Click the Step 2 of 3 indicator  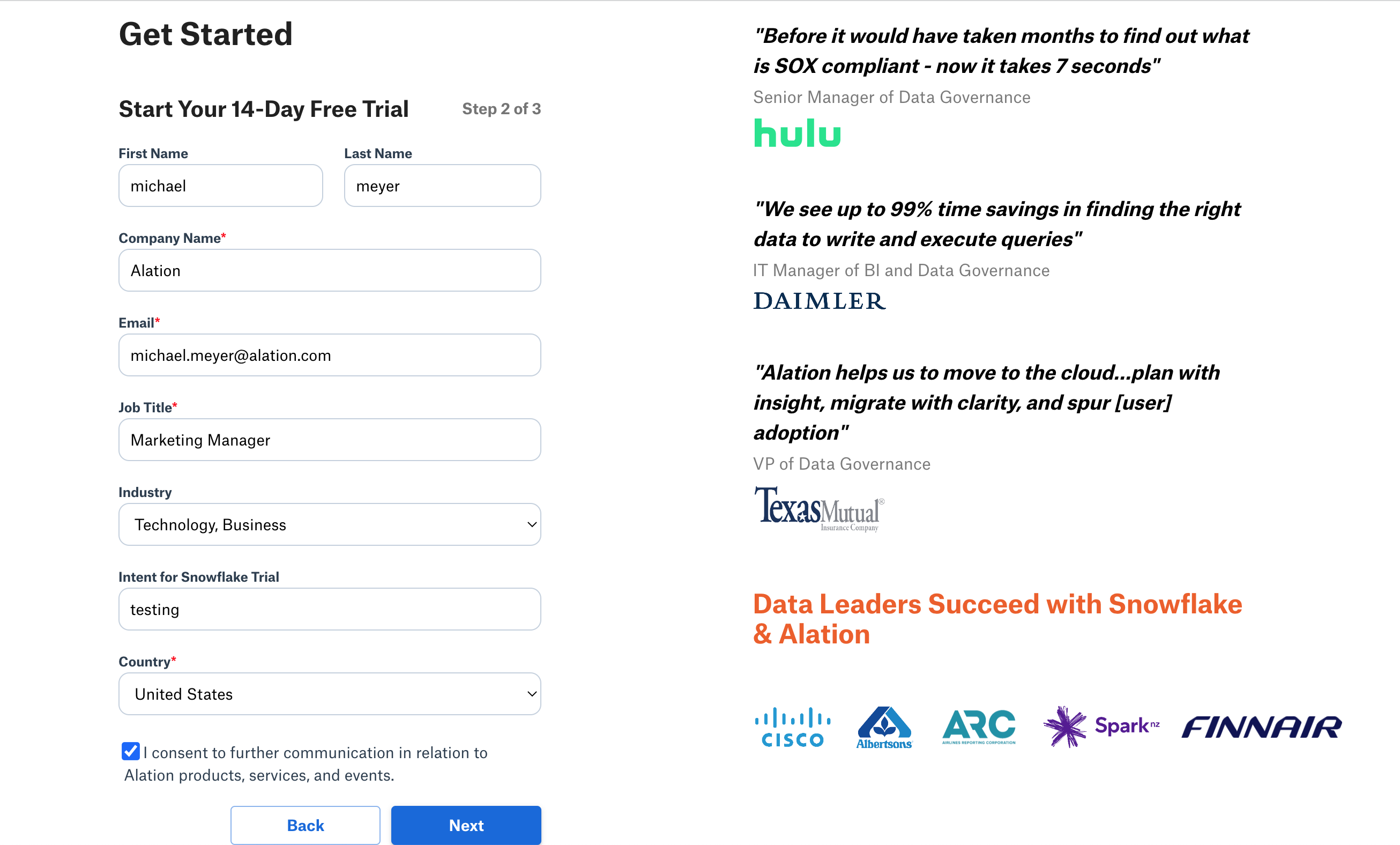(x=501, y=108)
